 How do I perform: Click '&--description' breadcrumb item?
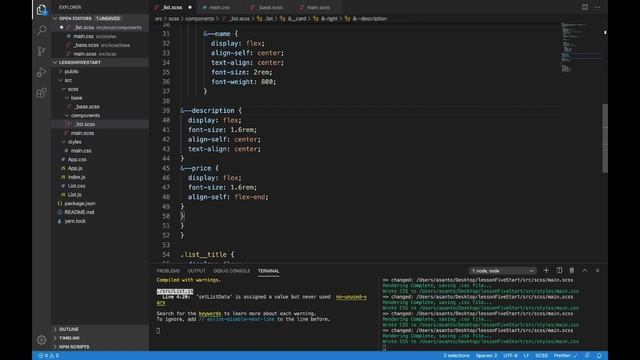tap(369, 19)
